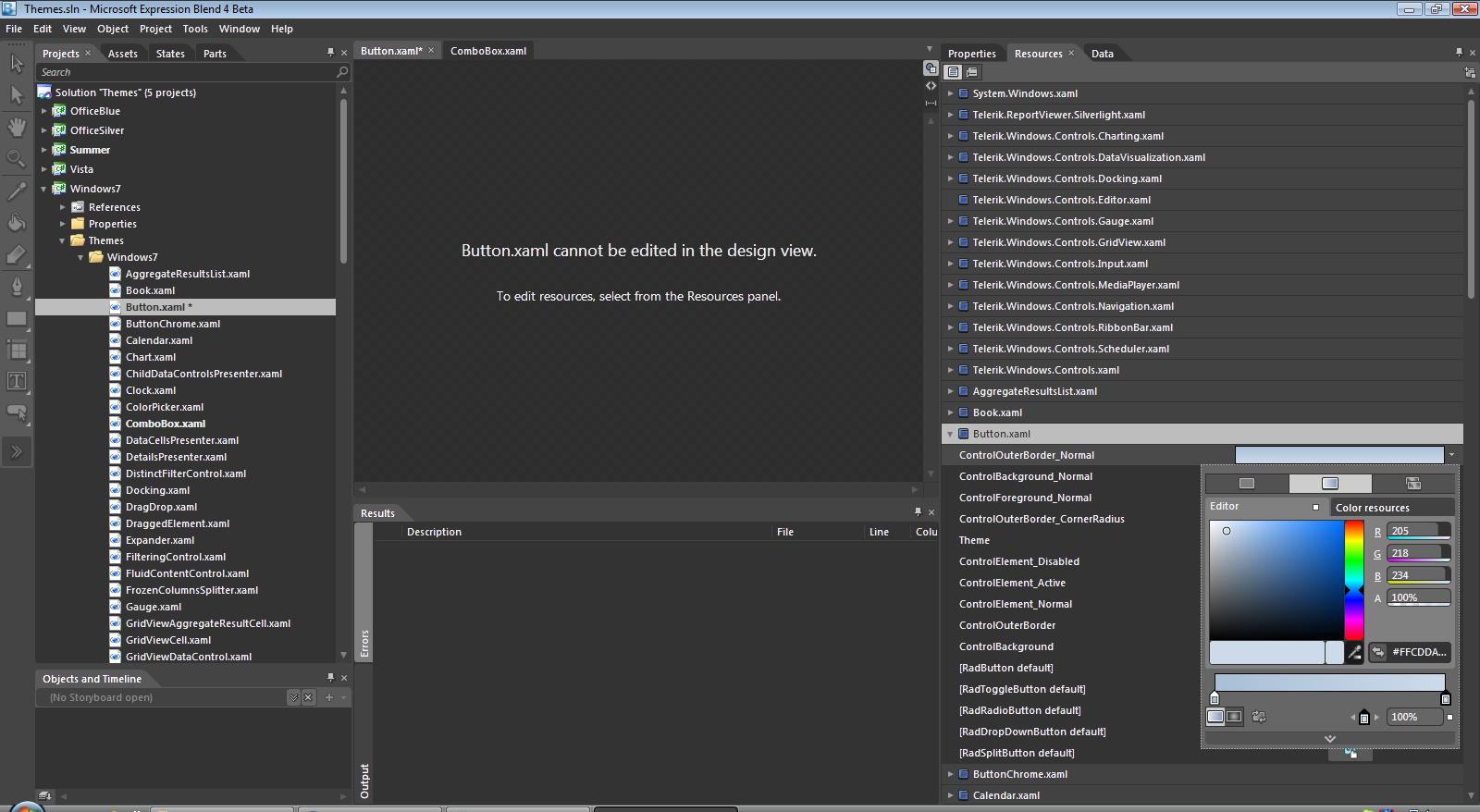Pin the Resources panel
The height and width of the screenshot is (812, 1480).
(1459, 52)
